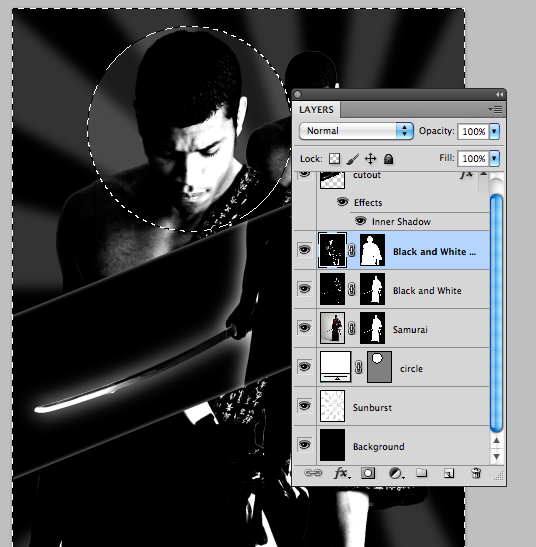Open the Fill value dropdown arrow
Screen dimensions: 536x547
point(494,158)
